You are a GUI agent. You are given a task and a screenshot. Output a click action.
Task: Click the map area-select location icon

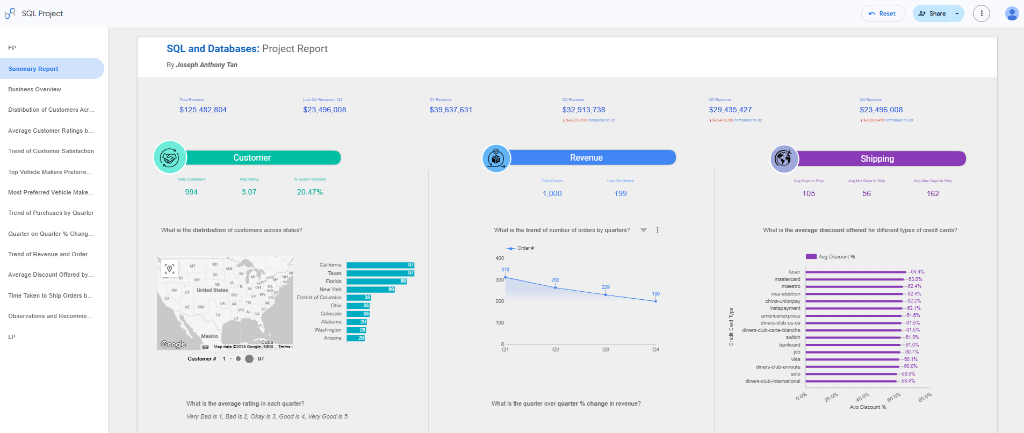click(170, 268)
